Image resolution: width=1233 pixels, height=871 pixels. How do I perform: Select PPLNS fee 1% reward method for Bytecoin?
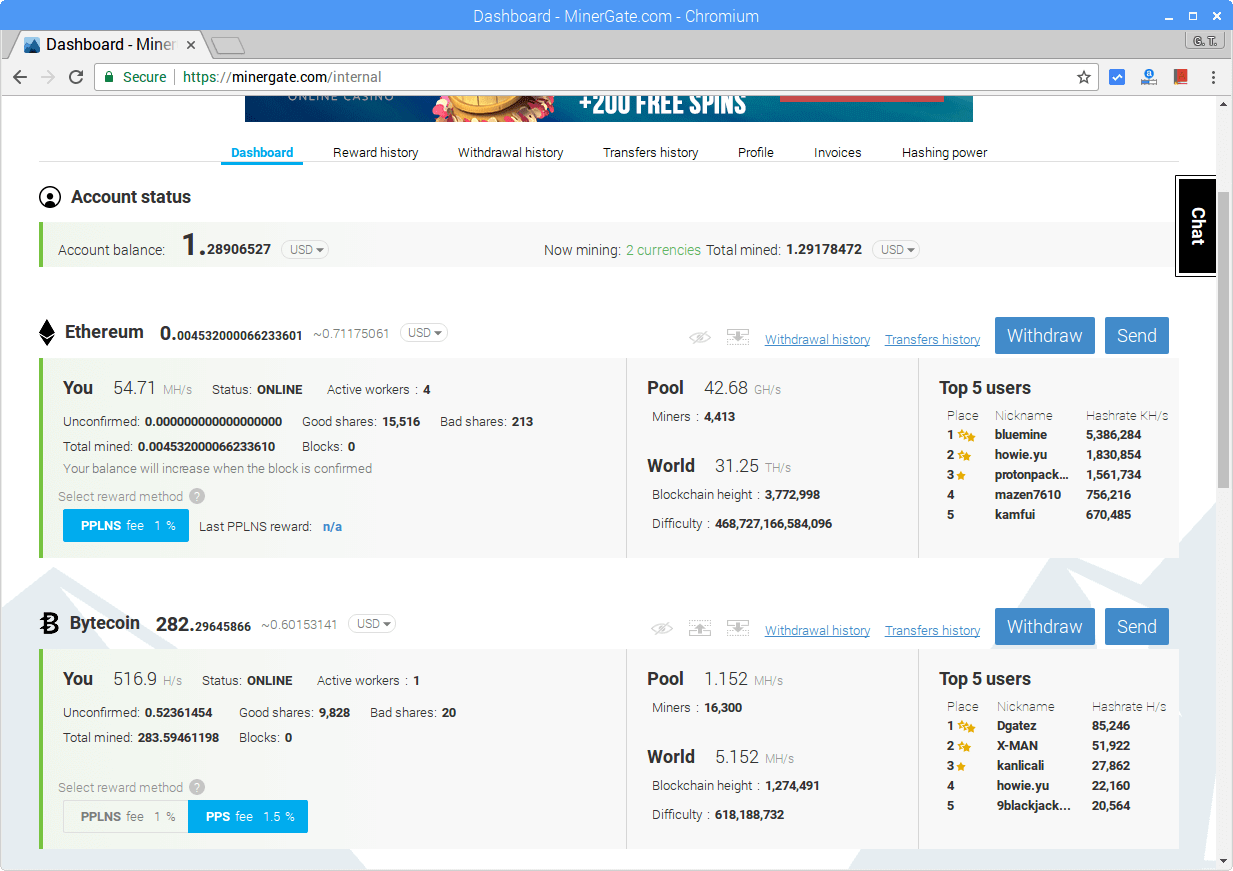(126, 817)
